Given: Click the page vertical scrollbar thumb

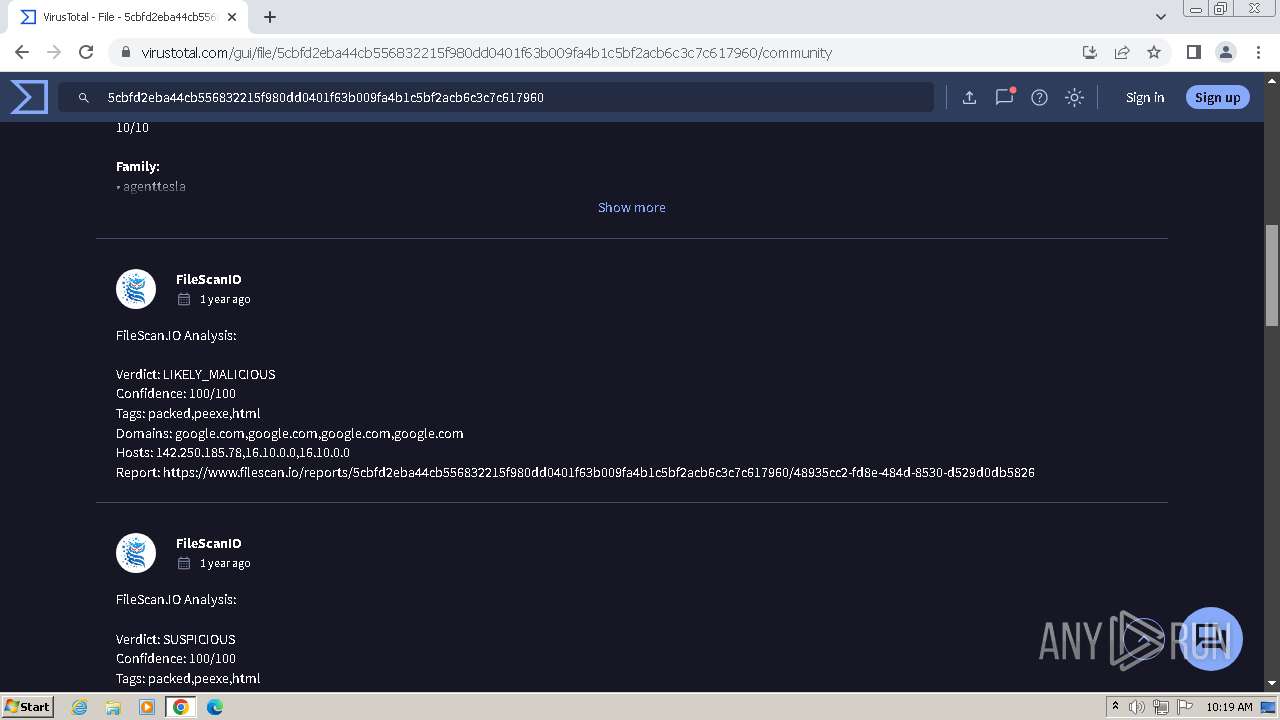Looking at the screenshot, I should (1272, 275).
